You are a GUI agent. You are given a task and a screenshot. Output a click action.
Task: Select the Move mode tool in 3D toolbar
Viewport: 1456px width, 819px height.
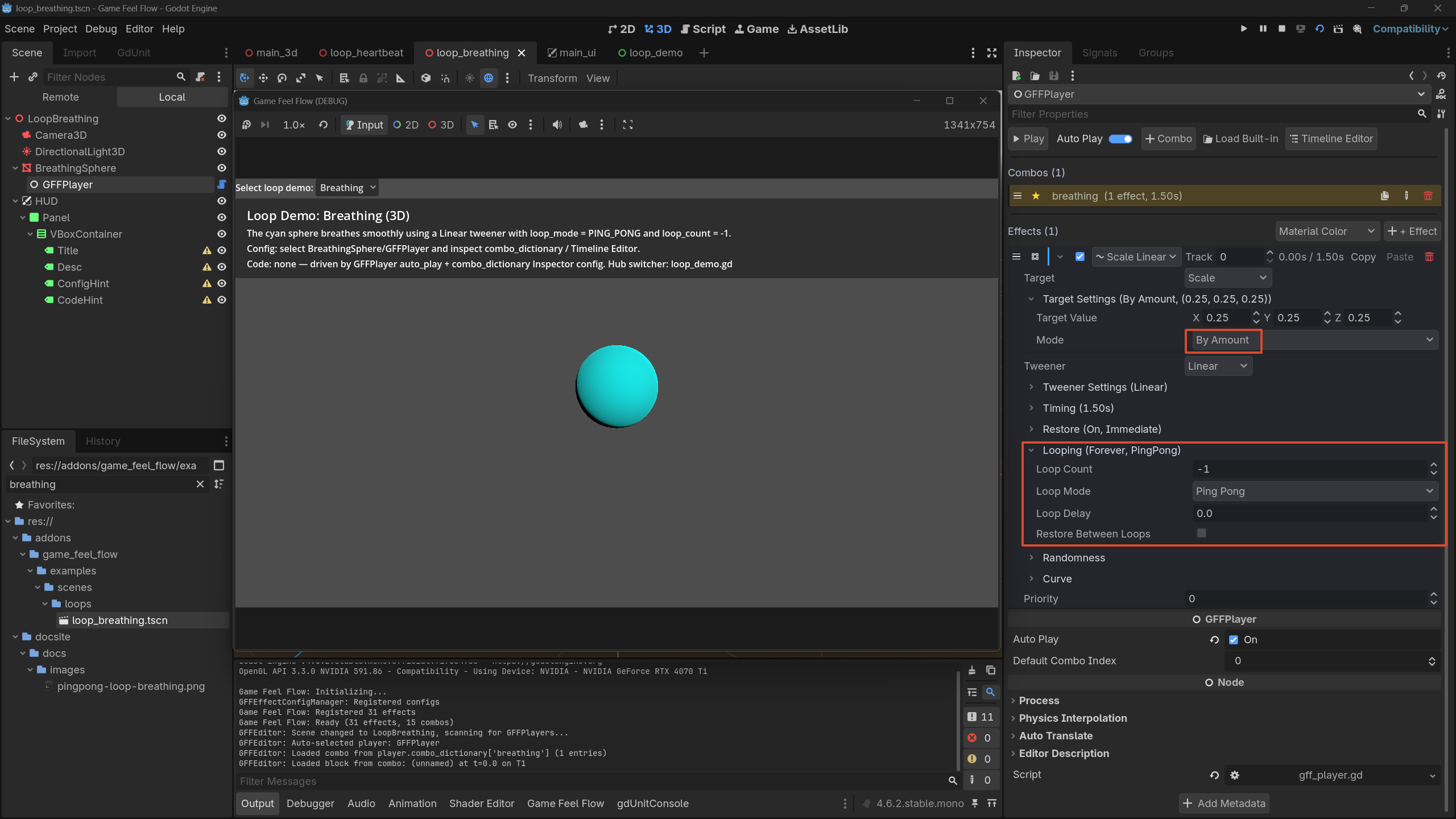tap(263, 78)
